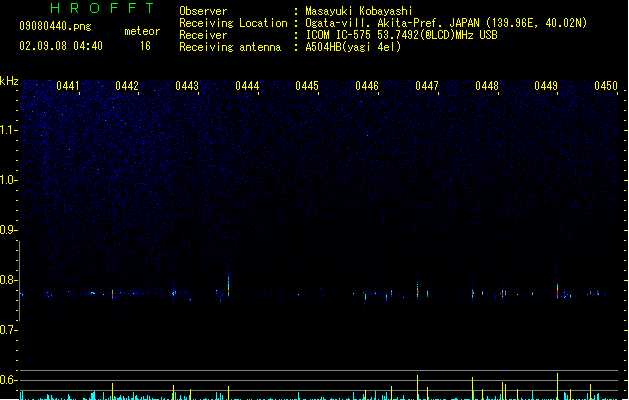Click time marker 0449
The height and width of the screenshot is (400, 629).
click(546, 86)
